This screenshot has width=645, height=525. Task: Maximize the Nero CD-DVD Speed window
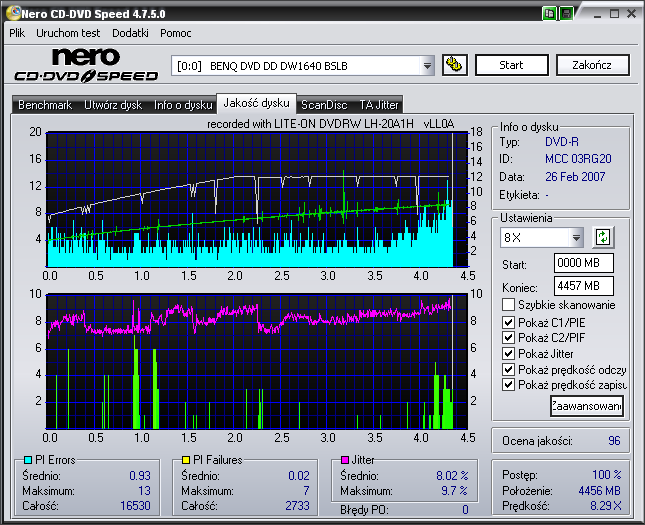(x=615, y=14)
